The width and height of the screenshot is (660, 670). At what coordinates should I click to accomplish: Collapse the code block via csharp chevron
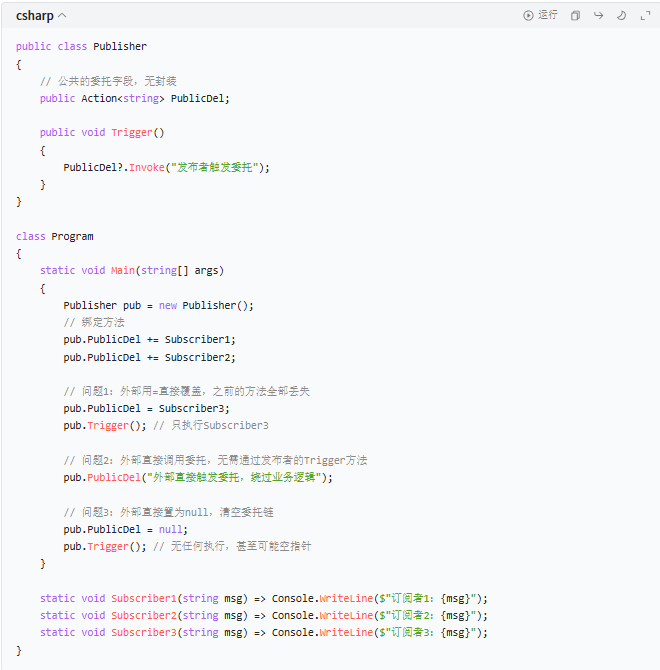[62, 16]
